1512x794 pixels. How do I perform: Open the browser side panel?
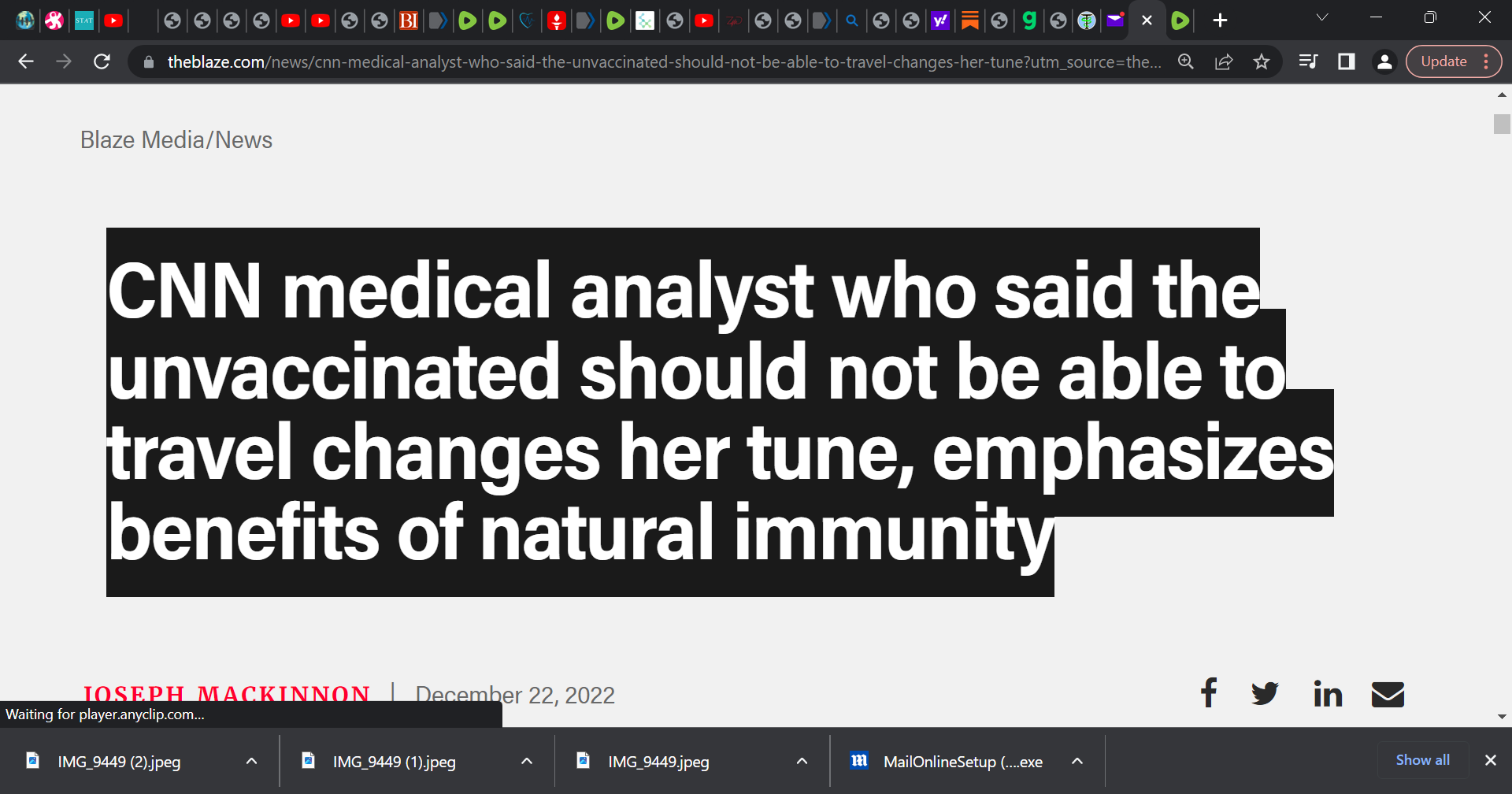coord(1347,61)
